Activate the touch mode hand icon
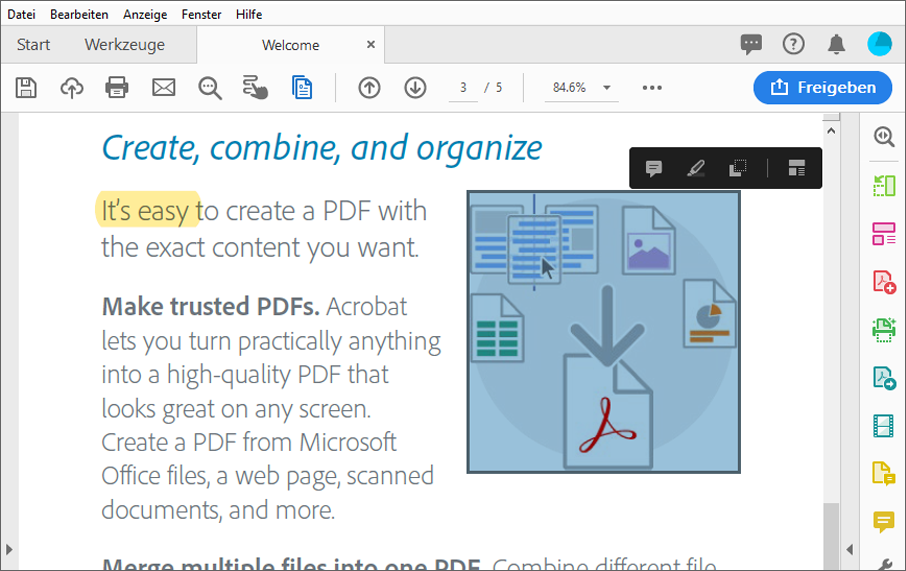The width and height of the screenshot is (906, 571). click(x=255, y=88)
